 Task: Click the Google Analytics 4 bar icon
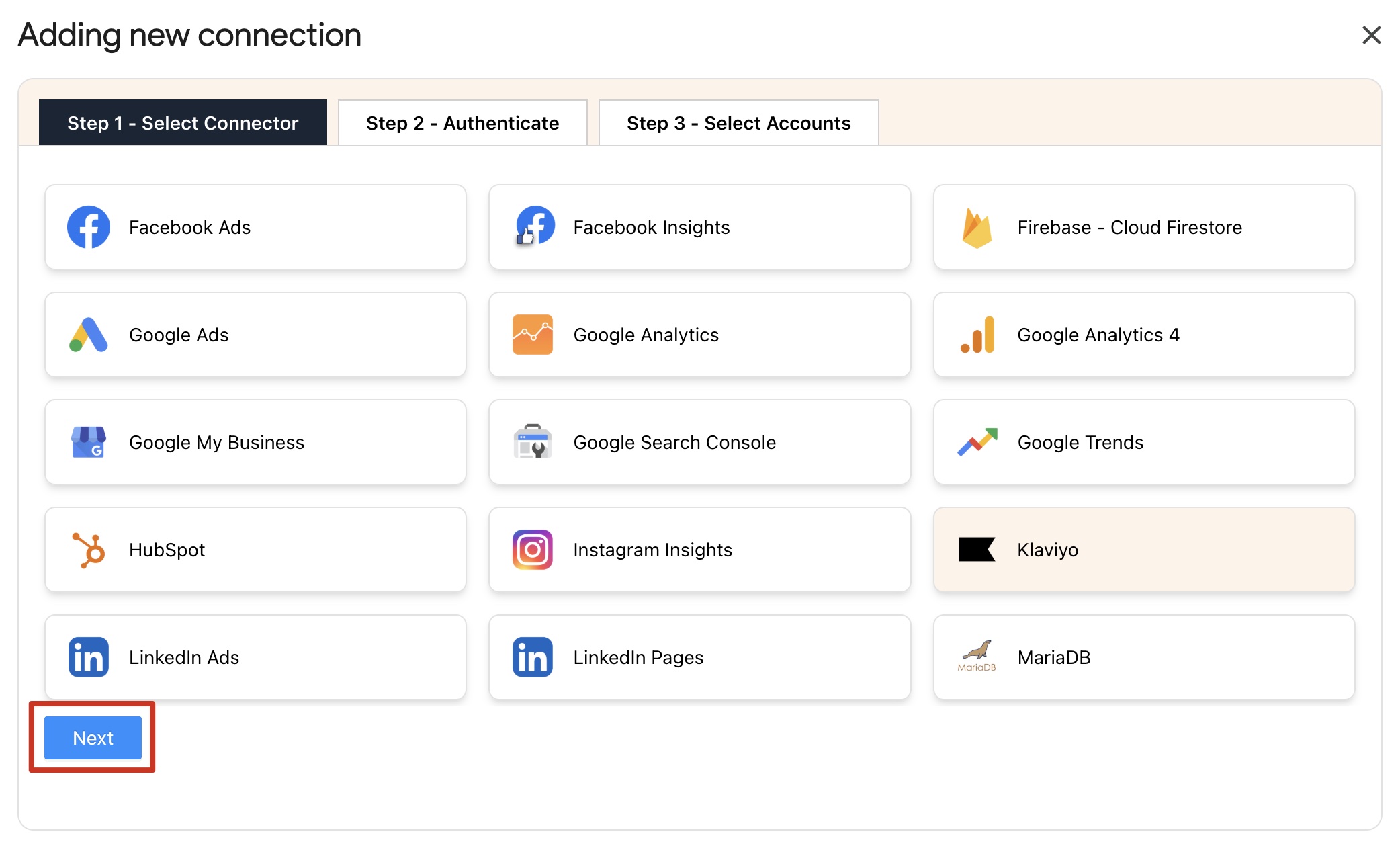click(977, 335)
